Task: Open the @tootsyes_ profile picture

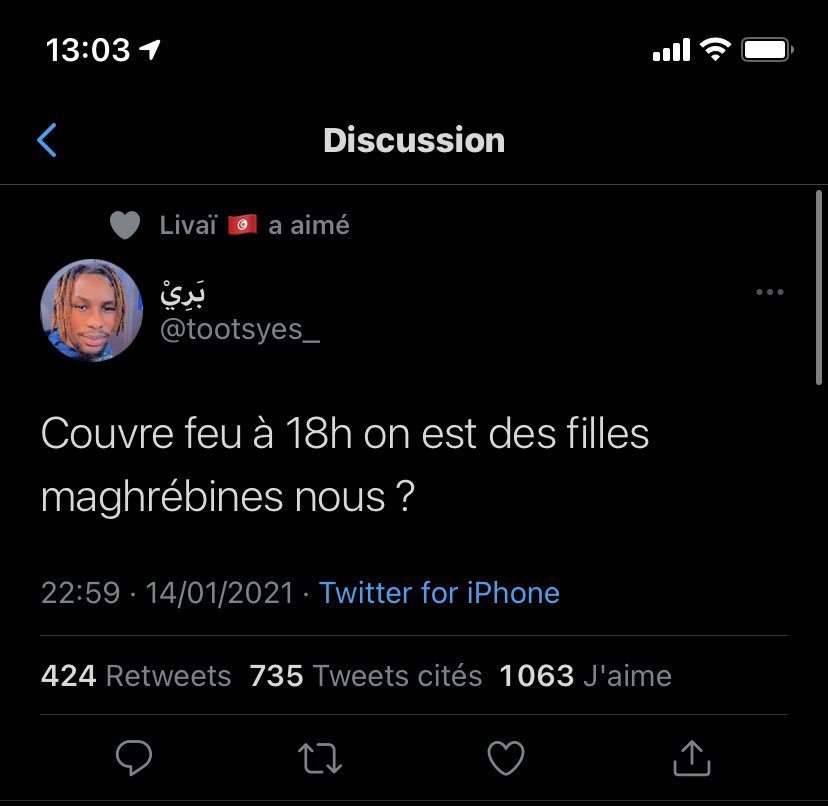Action: tap(91, 310)
